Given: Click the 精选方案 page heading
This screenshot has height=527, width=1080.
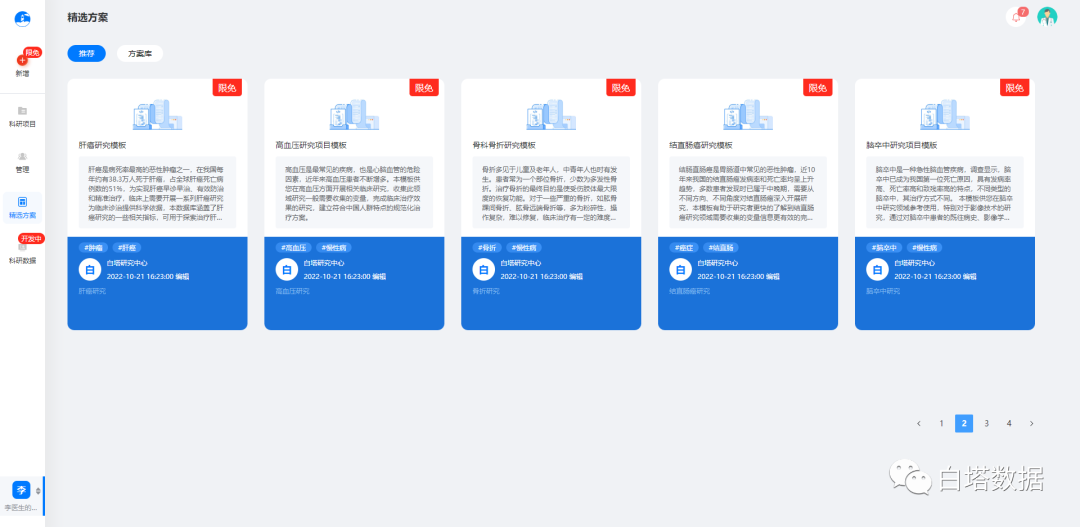Looking at the screenshot, I should point(87,17).
